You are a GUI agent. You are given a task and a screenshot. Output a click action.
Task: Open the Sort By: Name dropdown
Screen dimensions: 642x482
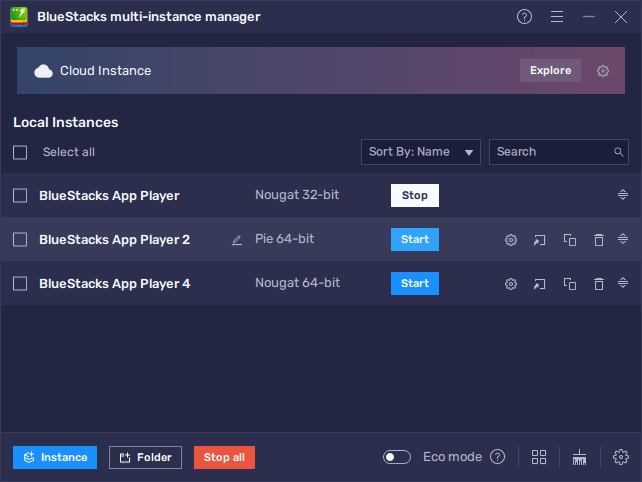click(420, 152)
